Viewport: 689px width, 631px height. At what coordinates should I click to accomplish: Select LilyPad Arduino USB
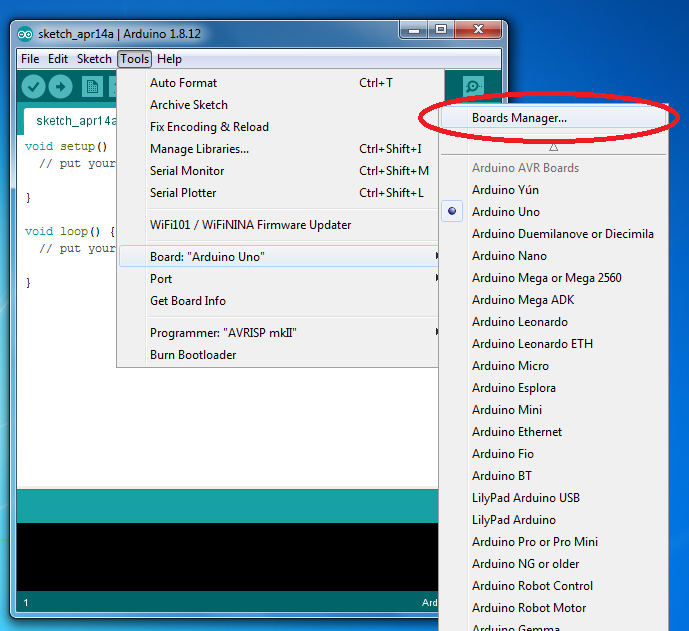[x=553, y=497]
